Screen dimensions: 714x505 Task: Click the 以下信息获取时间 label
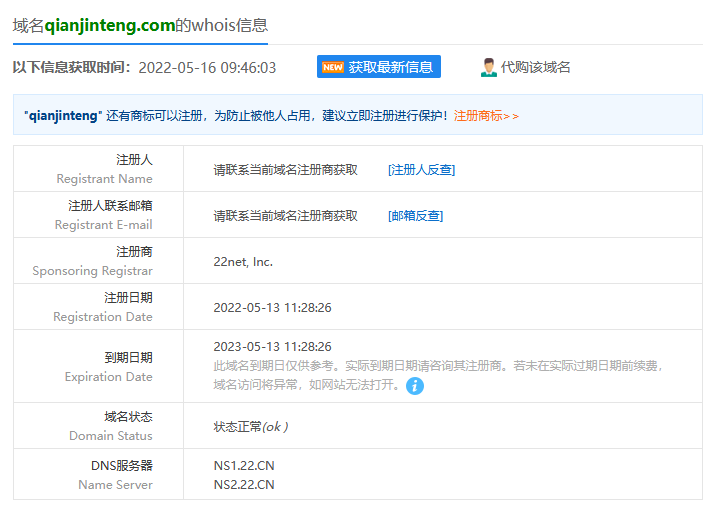pos(71,67)
